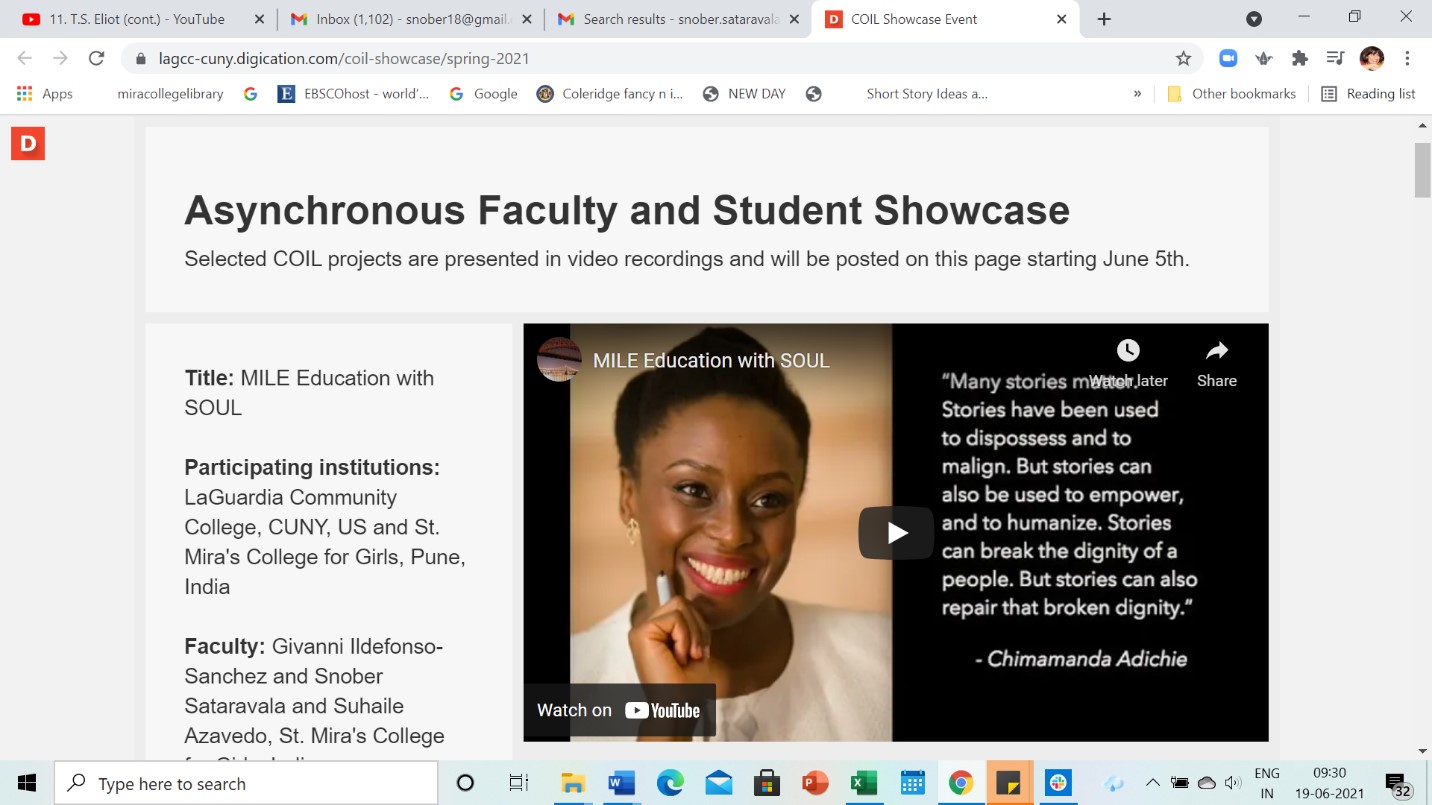The height and width of the screenshot is (805, 1432).
Task: Expand hidden bookmarks chevron
Action: point(1137,94)
